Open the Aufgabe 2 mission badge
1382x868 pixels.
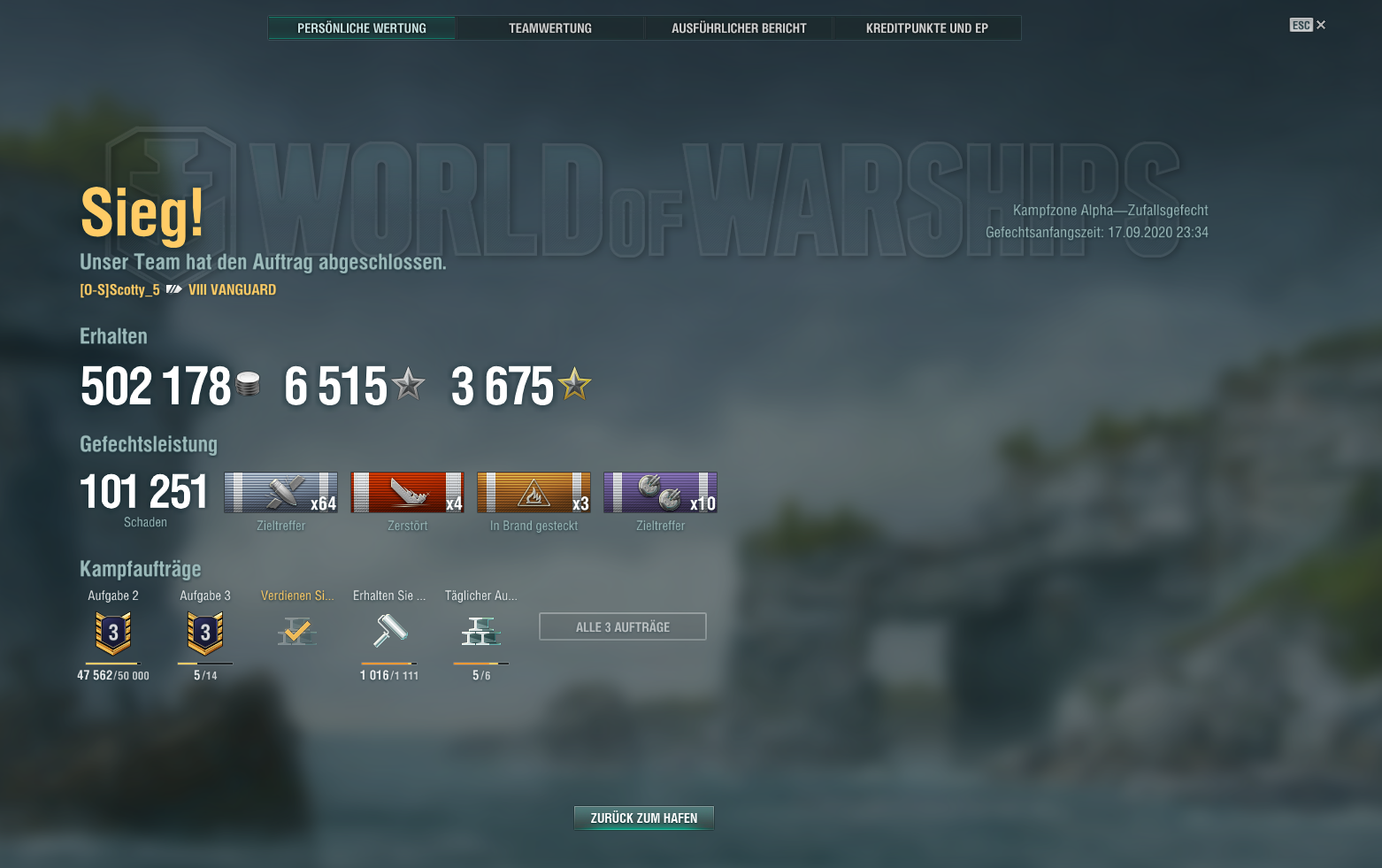[113, 633]
